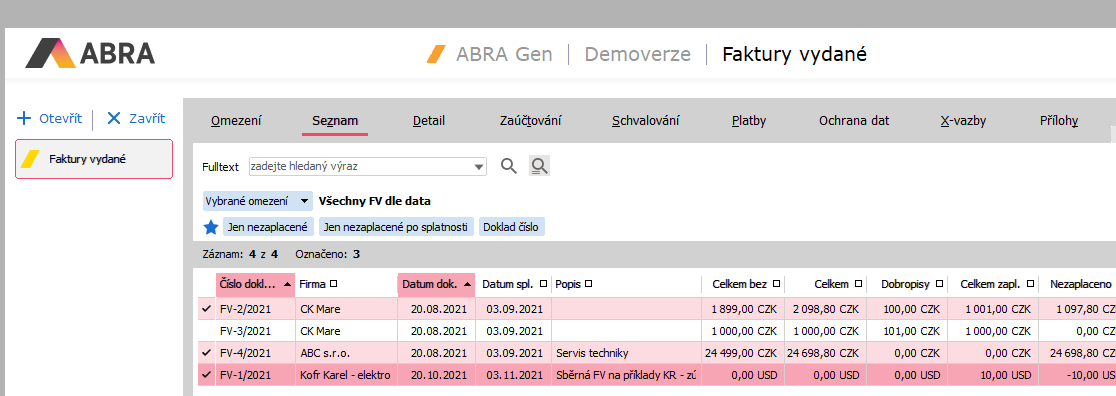
Task: Click the plus icon for Otevřít
Action: 24,118
